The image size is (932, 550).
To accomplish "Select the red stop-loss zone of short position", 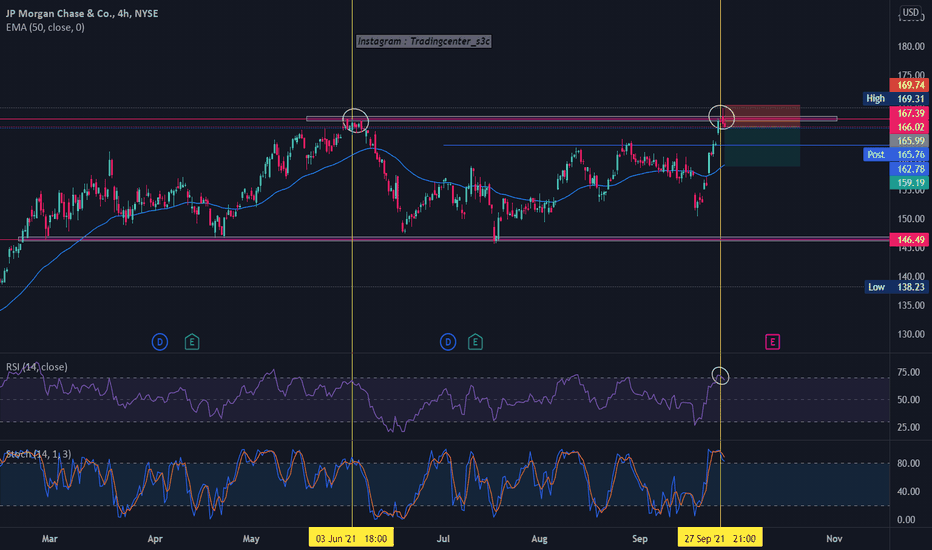I will pyautogui.click(x=763, y=116).
